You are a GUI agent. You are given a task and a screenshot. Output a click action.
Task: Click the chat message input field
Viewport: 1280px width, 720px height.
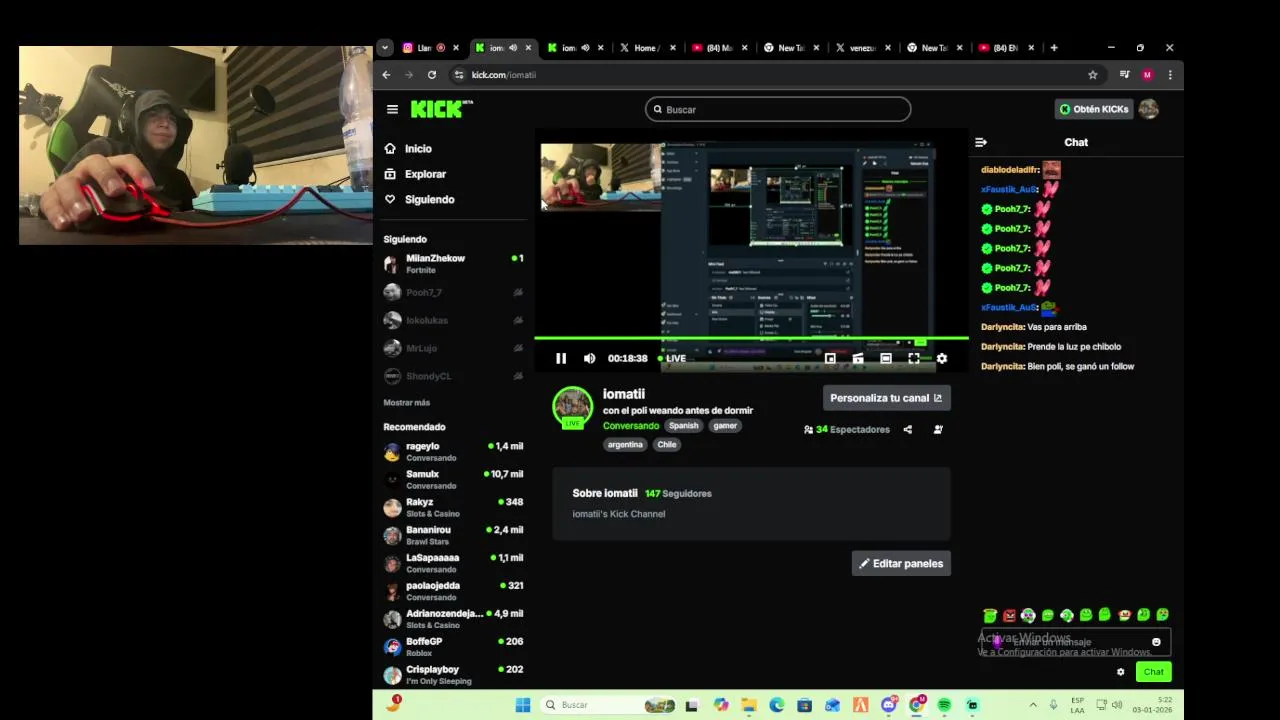[1078, 642]
